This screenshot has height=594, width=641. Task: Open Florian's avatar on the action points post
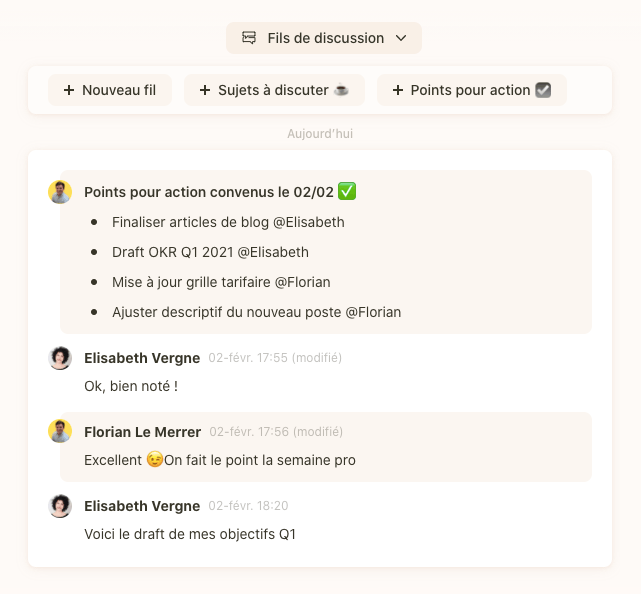pyautogui.click(x=60, y=192)
